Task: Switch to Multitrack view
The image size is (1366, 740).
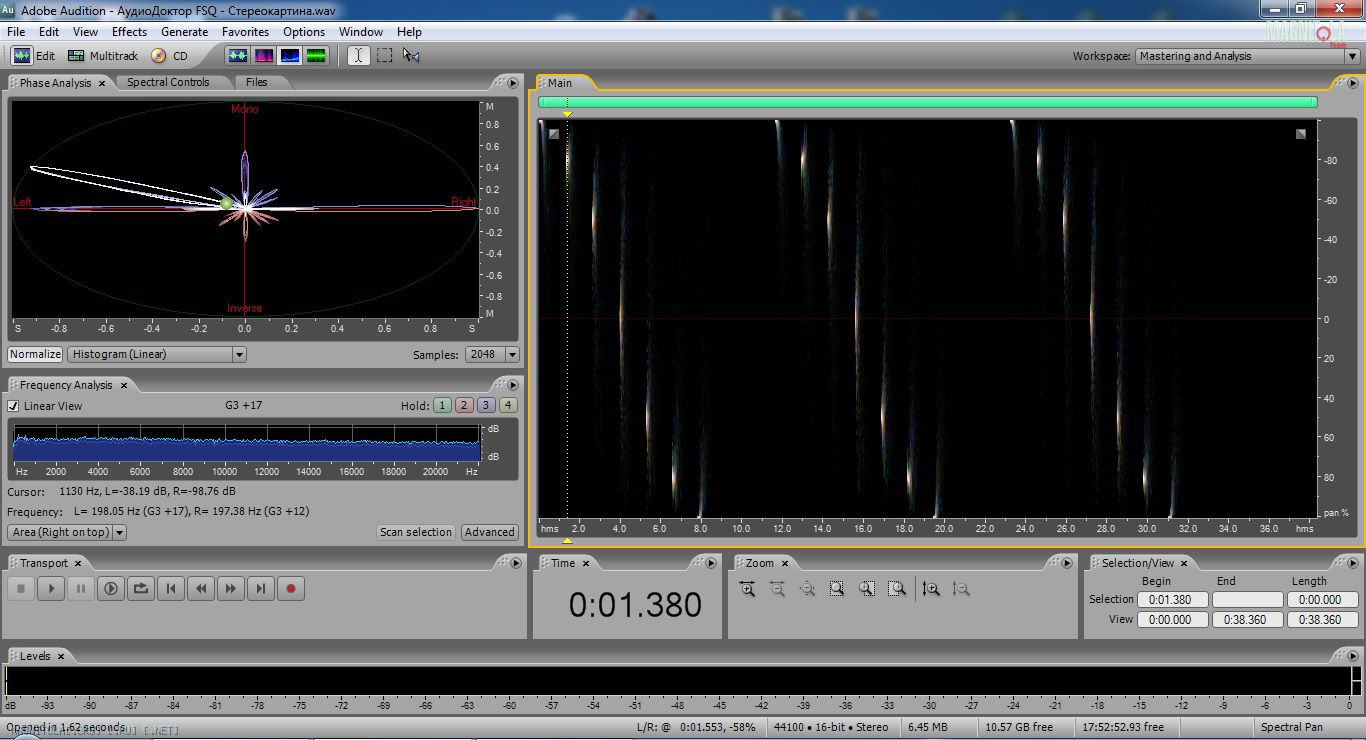Action: point(103,56)
